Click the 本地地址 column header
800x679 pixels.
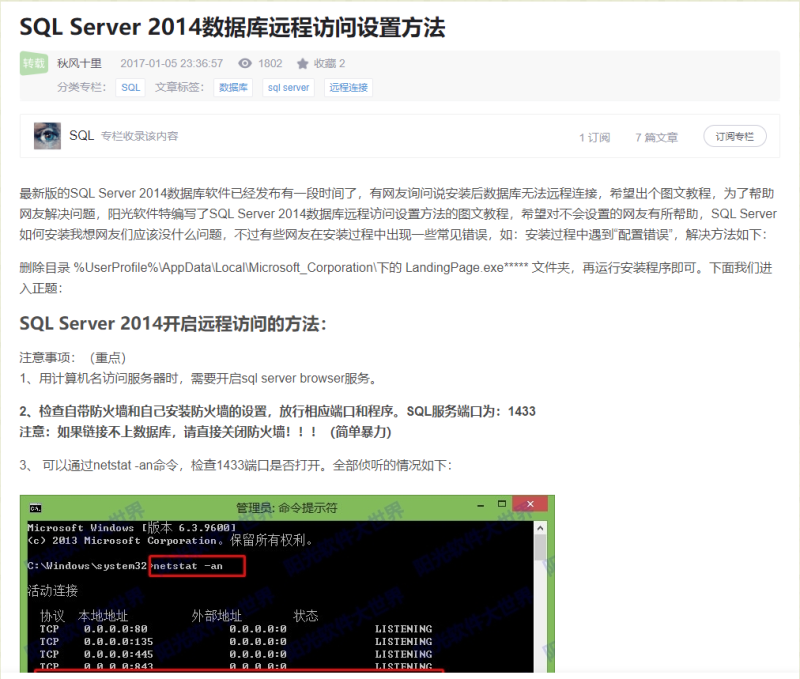103,616
